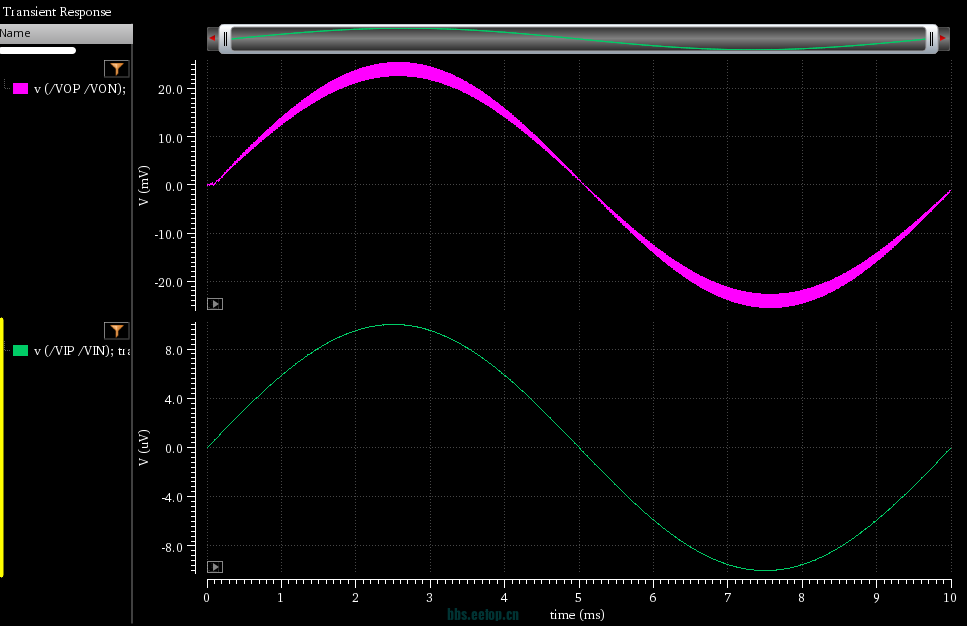Click the magenta output waveform peak near 2.5 ms

398,69
